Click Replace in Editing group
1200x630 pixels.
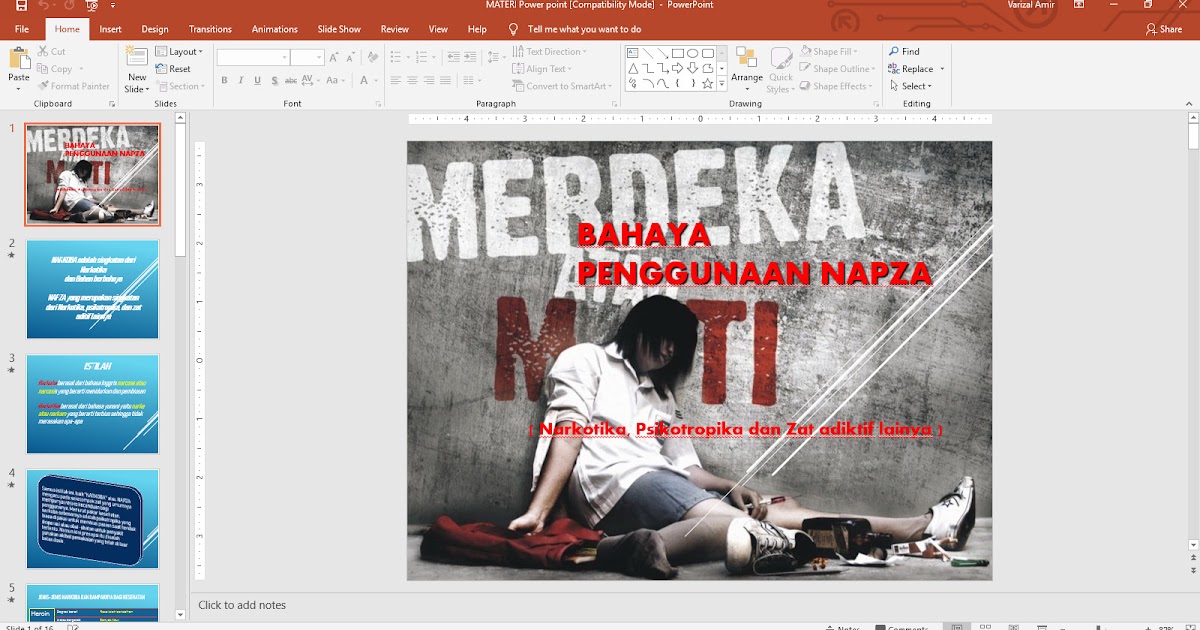coord(911,69)
